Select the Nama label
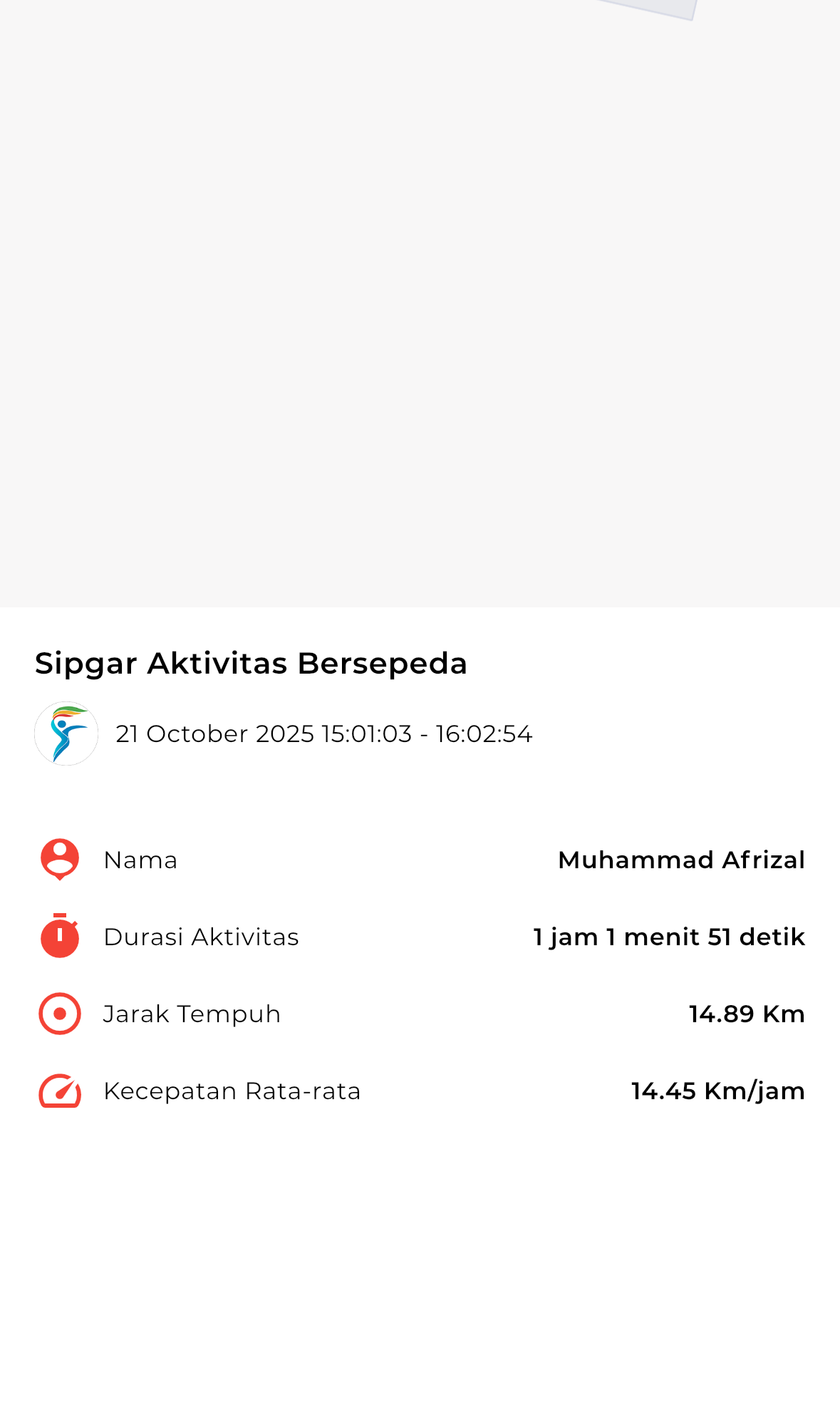The height and width of the screenshot is (1405, 840). 140,860
